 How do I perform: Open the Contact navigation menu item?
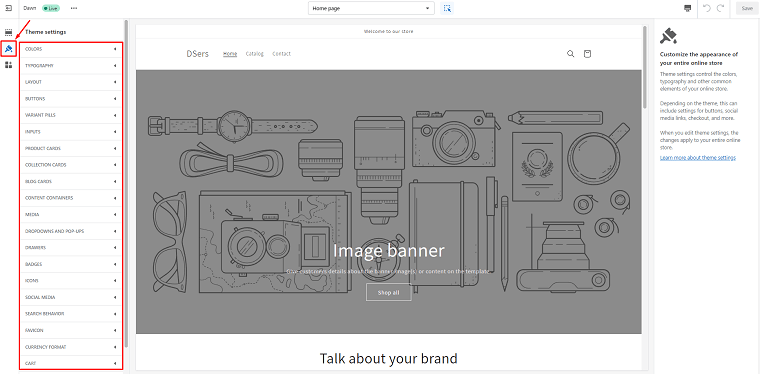point(282,54)
